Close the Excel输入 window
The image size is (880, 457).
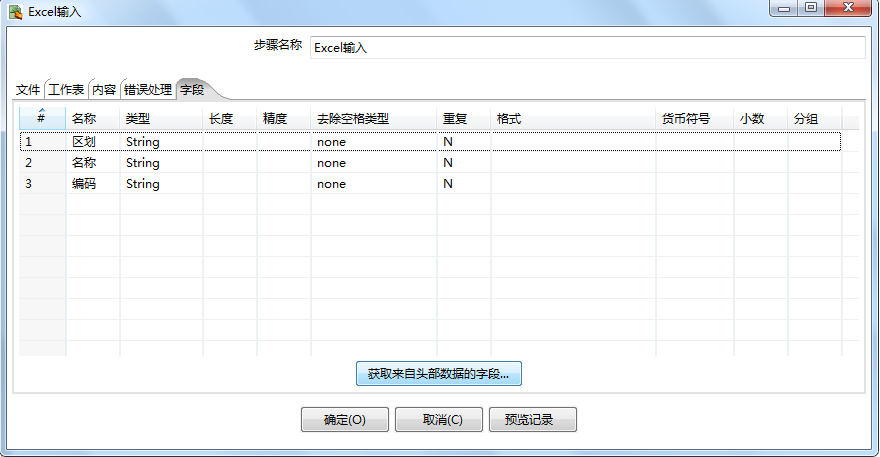[847, 8]
